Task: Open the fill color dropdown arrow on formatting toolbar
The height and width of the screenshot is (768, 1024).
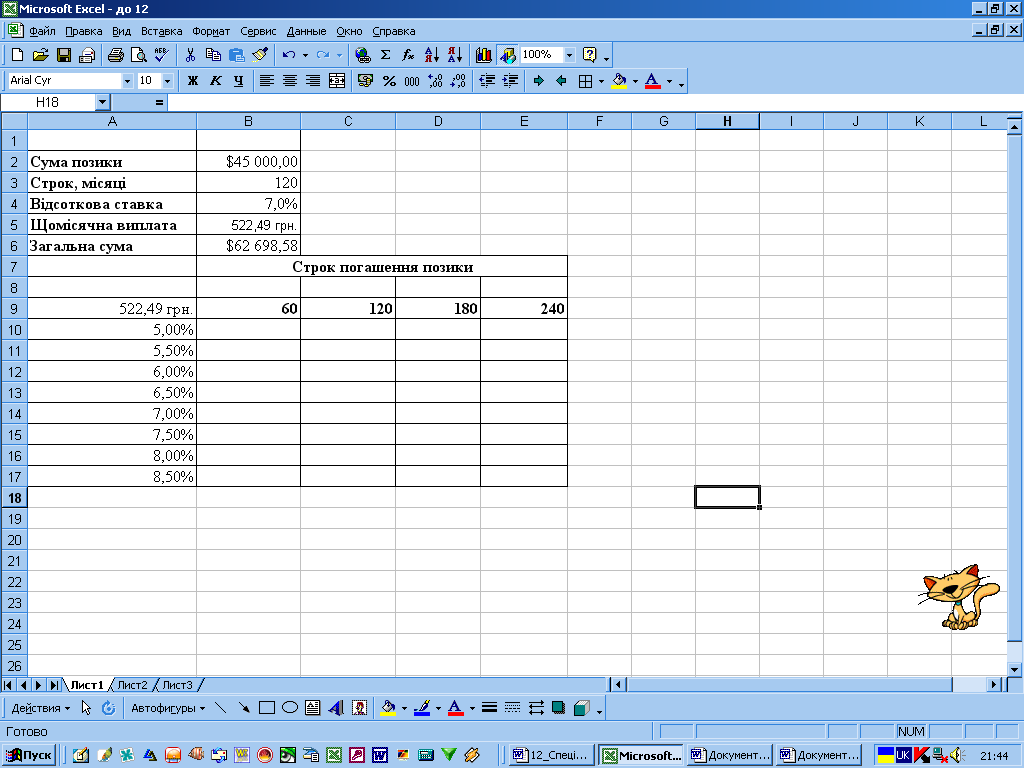Action: point(635,82)
